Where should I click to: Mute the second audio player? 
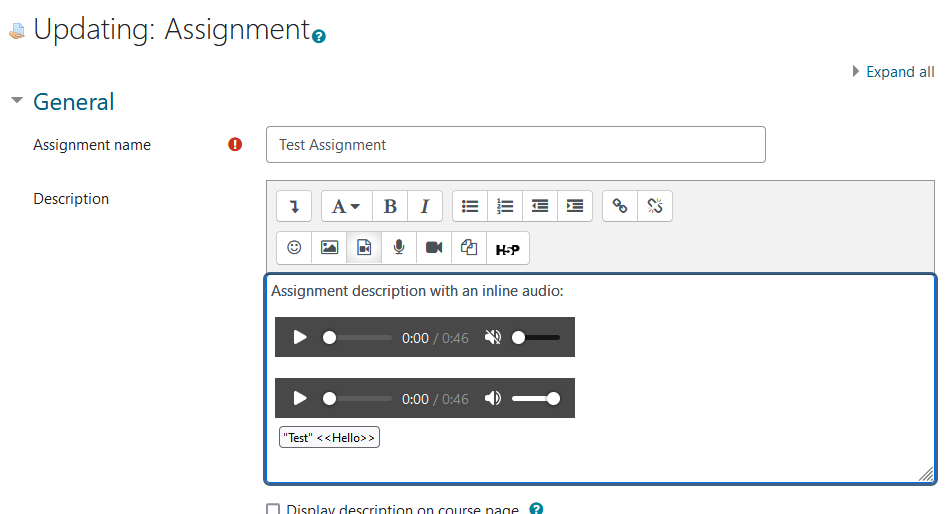pyautogui.click(x=493, y=398)
